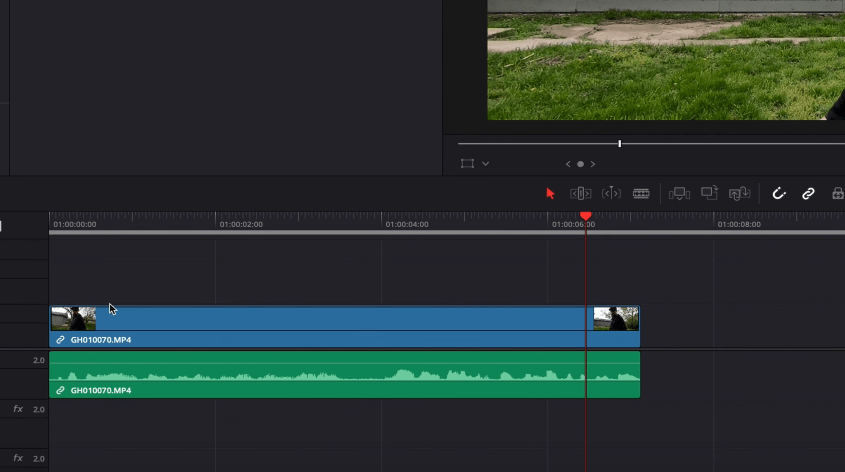Click link icon on blue video clip

60,340
